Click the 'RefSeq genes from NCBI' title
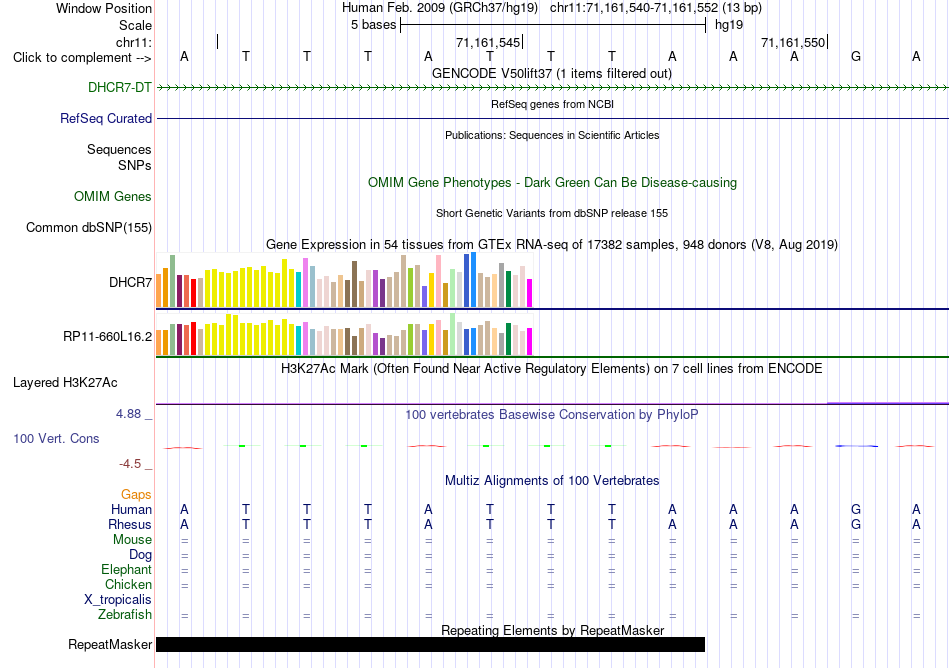950x668 pixels. coord(552,104)
